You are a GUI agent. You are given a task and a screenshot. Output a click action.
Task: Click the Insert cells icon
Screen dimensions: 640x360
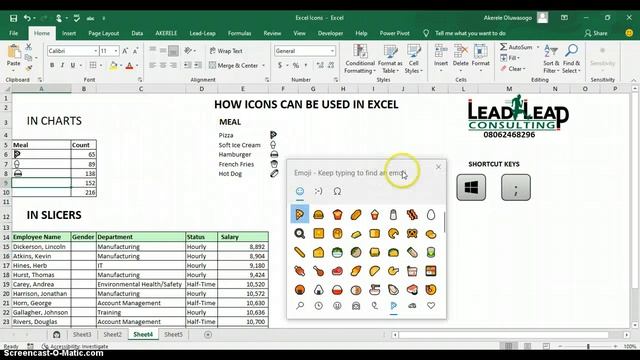click(x=441, y=52)
